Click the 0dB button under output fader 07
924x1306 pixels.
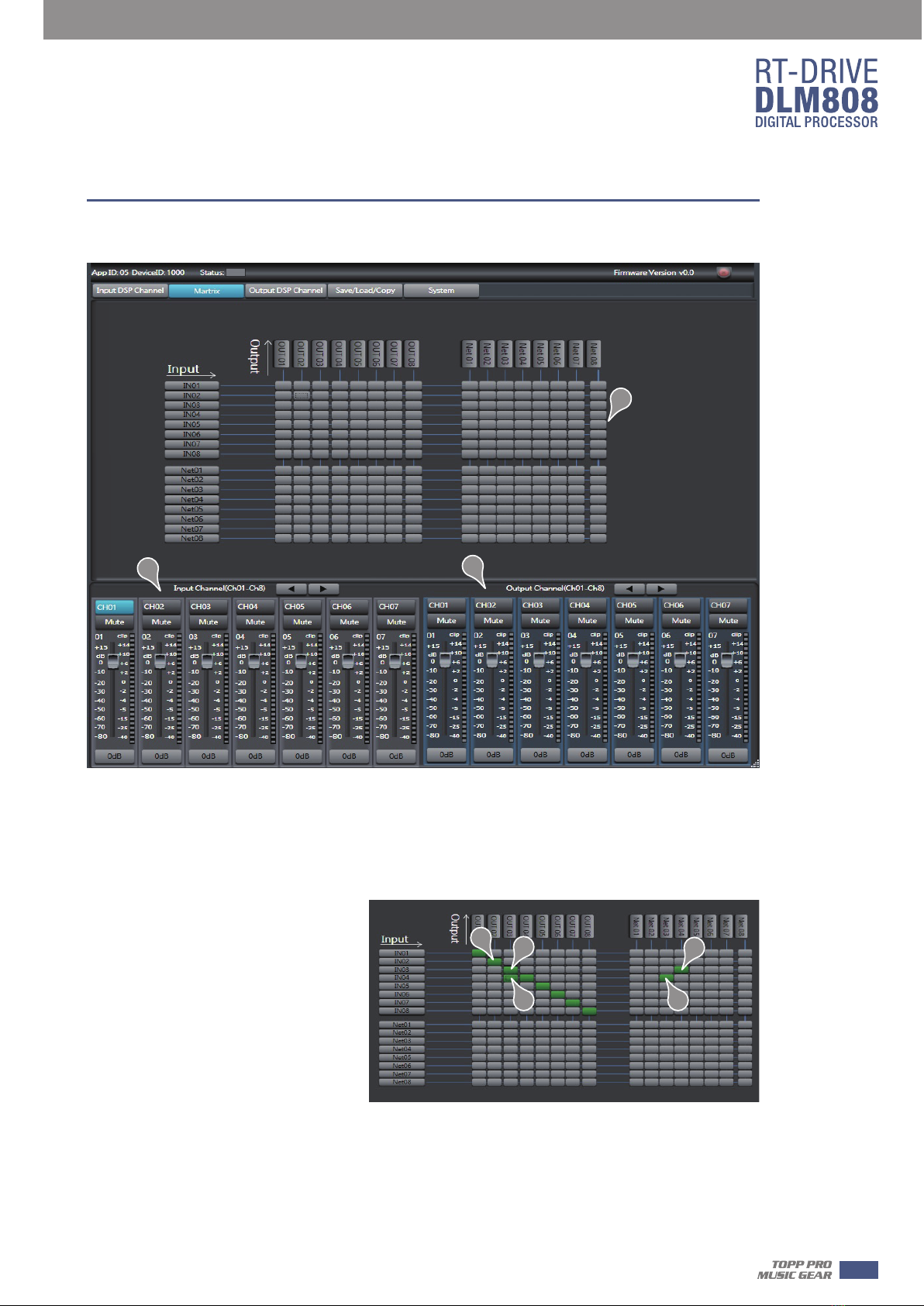point(728,754)
